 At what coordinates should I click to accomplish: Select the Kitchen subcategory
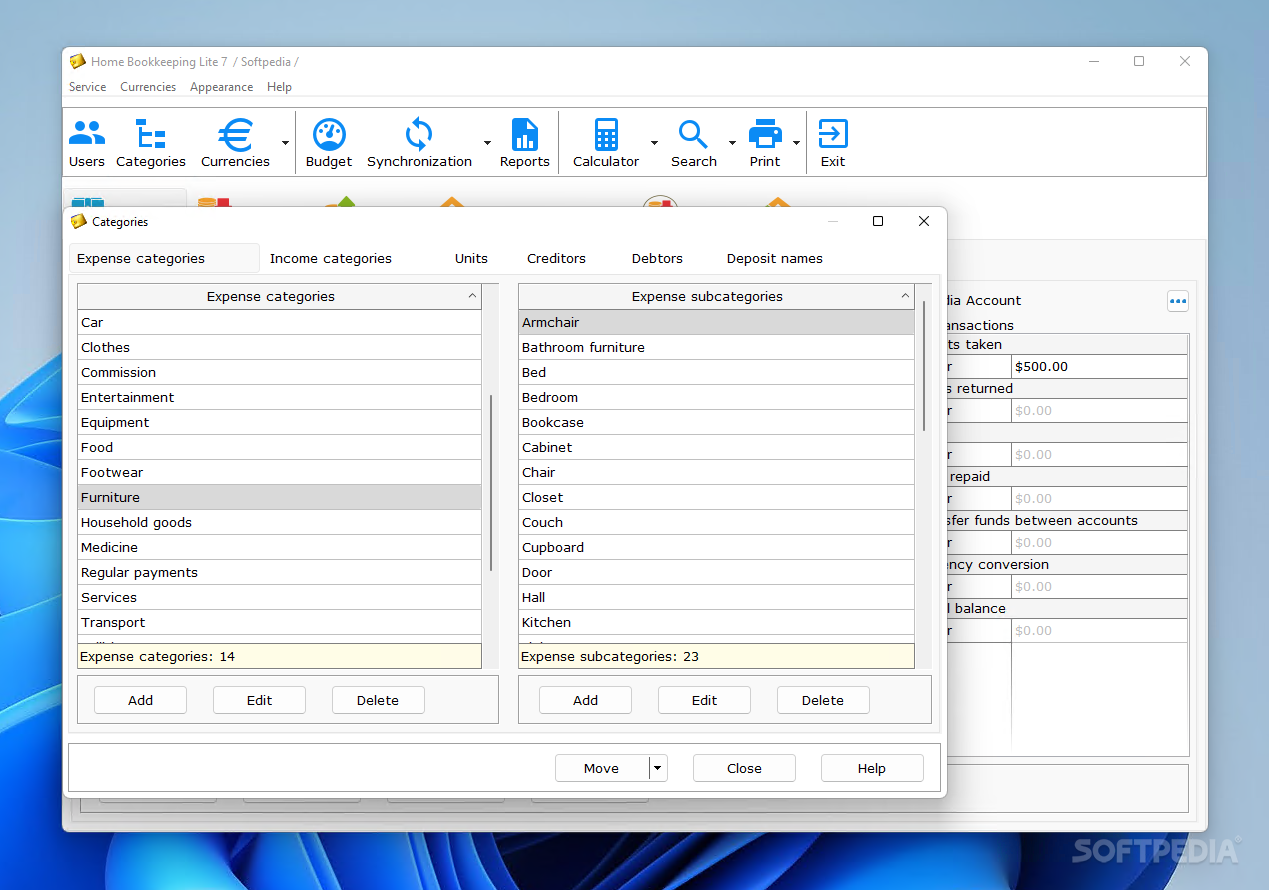[716, 622]
